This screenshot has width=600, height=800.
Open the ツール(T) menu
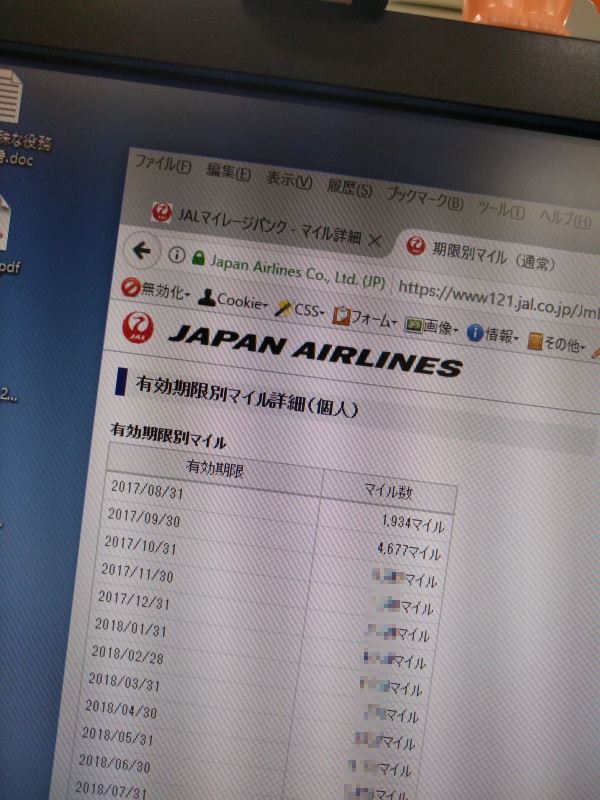tap(502, 209)
